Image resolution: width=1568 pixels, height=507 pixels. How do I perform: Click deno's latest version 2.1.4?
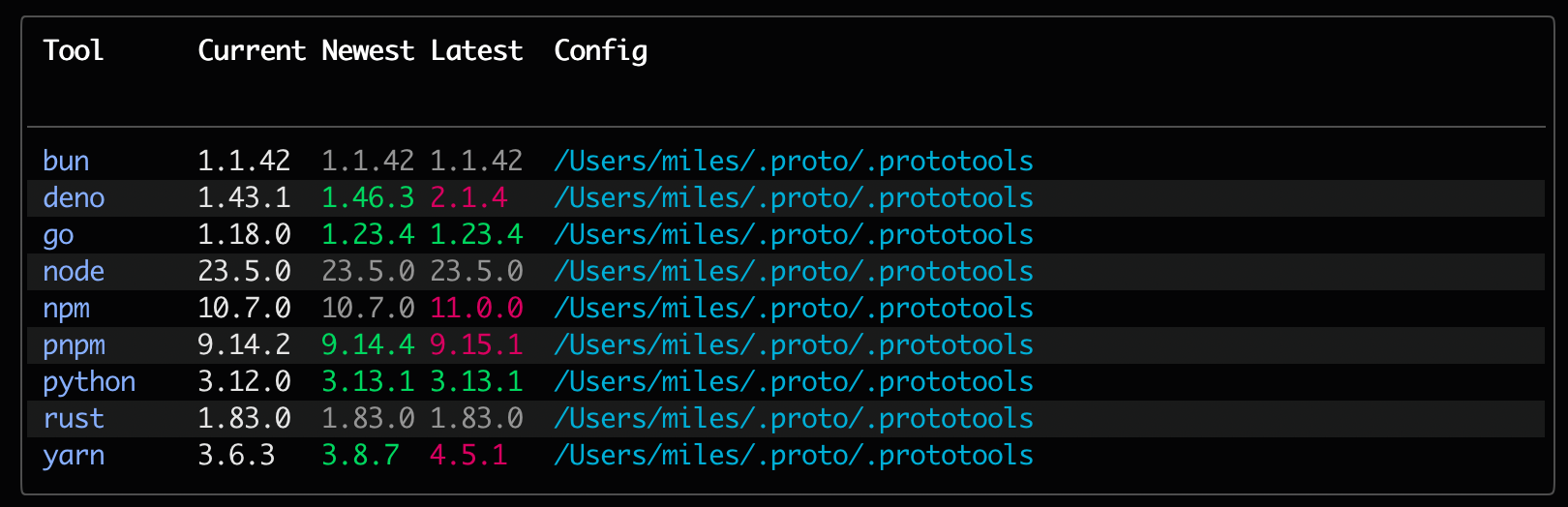click(x=468, y=197)
